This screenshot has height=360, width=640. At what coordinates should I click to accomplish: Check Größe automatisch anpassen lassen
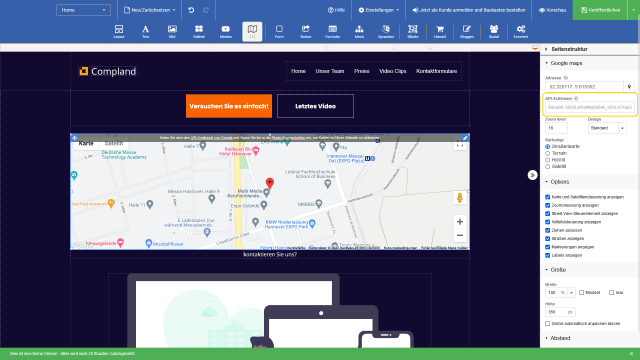coord(548,323)
